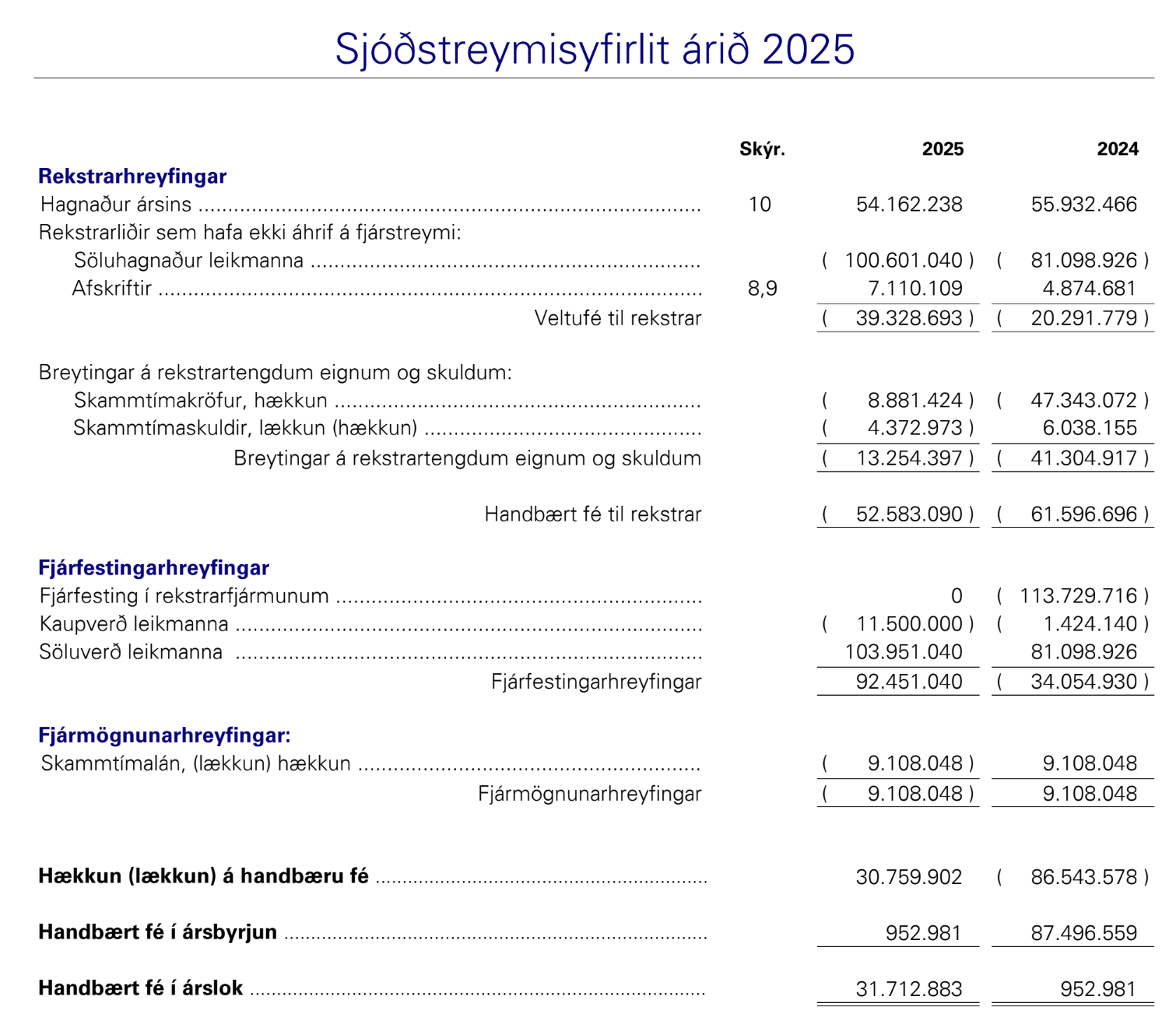Click the 2025 Hagnaður ársins value 54.162.238
Viewport: 1176px width, 1035px height.
(x=909, y=205)
